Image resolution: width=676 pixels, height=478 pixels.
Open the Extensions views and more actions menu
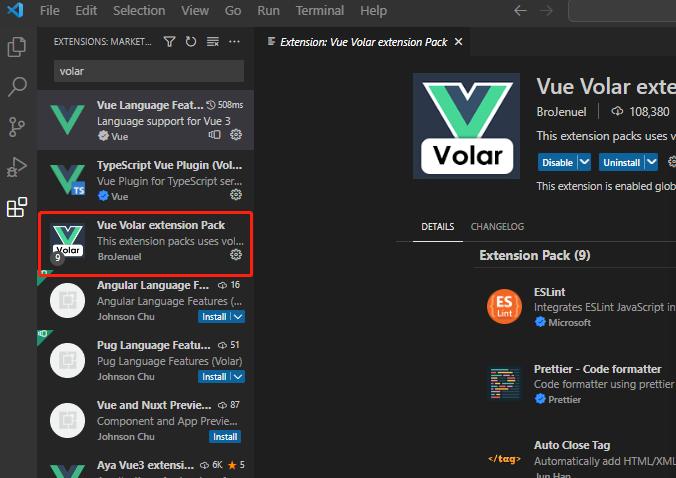click(234, 42)
